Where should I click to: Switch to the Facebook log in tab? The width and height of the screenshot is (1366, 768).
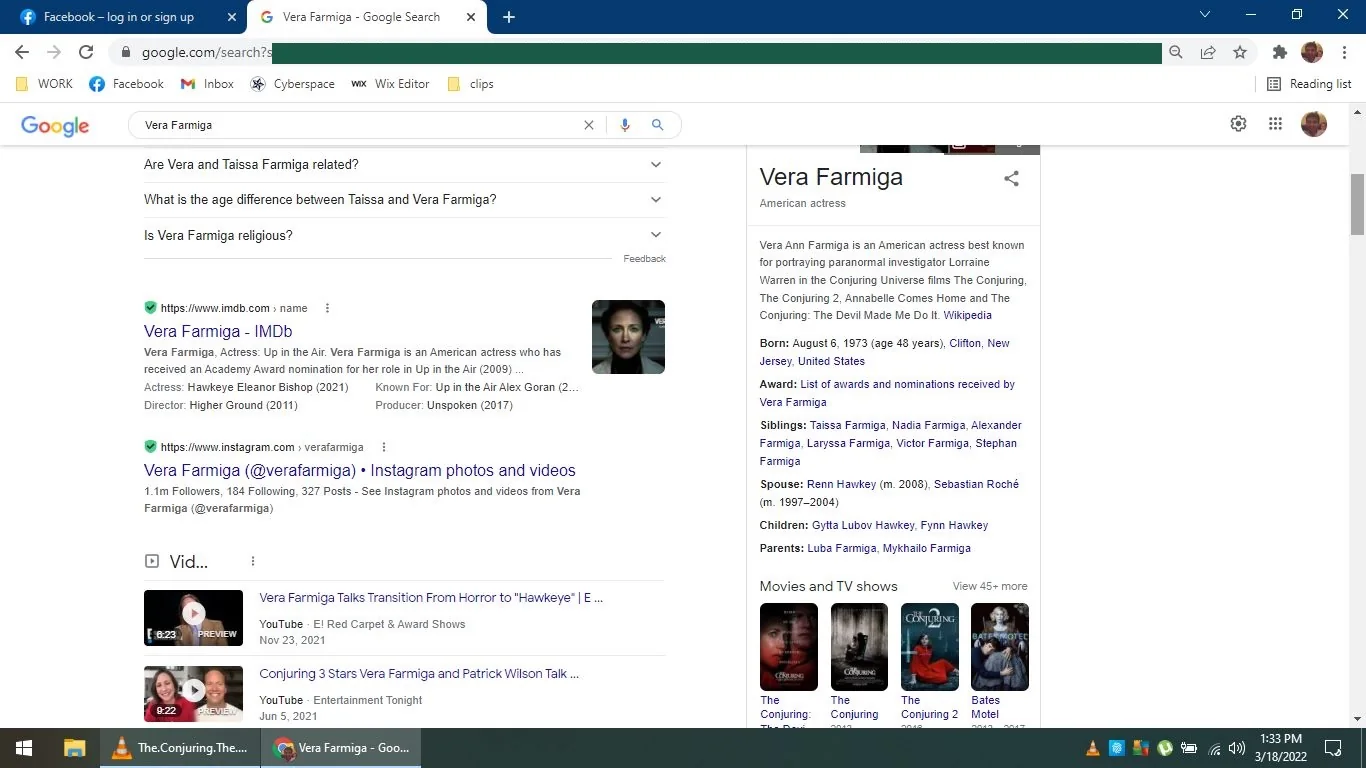coord(125,17)
